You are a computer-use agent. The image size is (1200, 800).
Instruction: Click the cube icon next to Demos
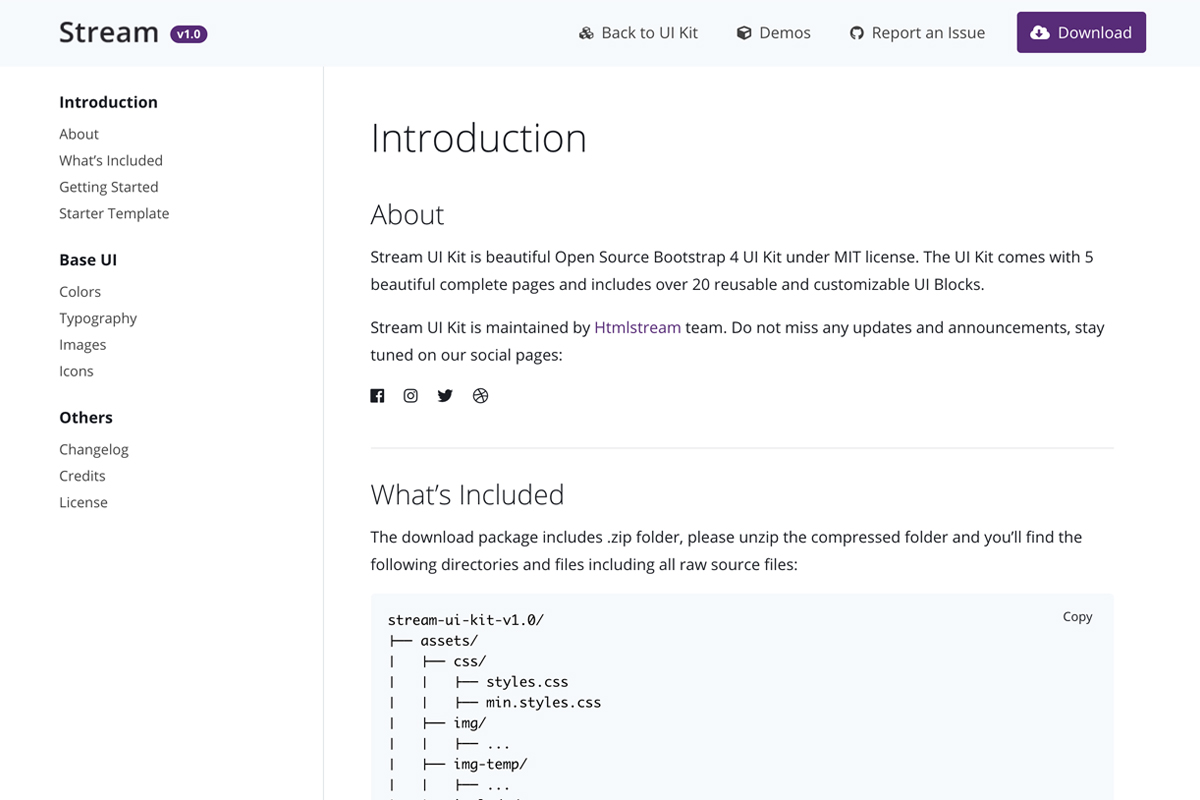(x=744, y=33)
